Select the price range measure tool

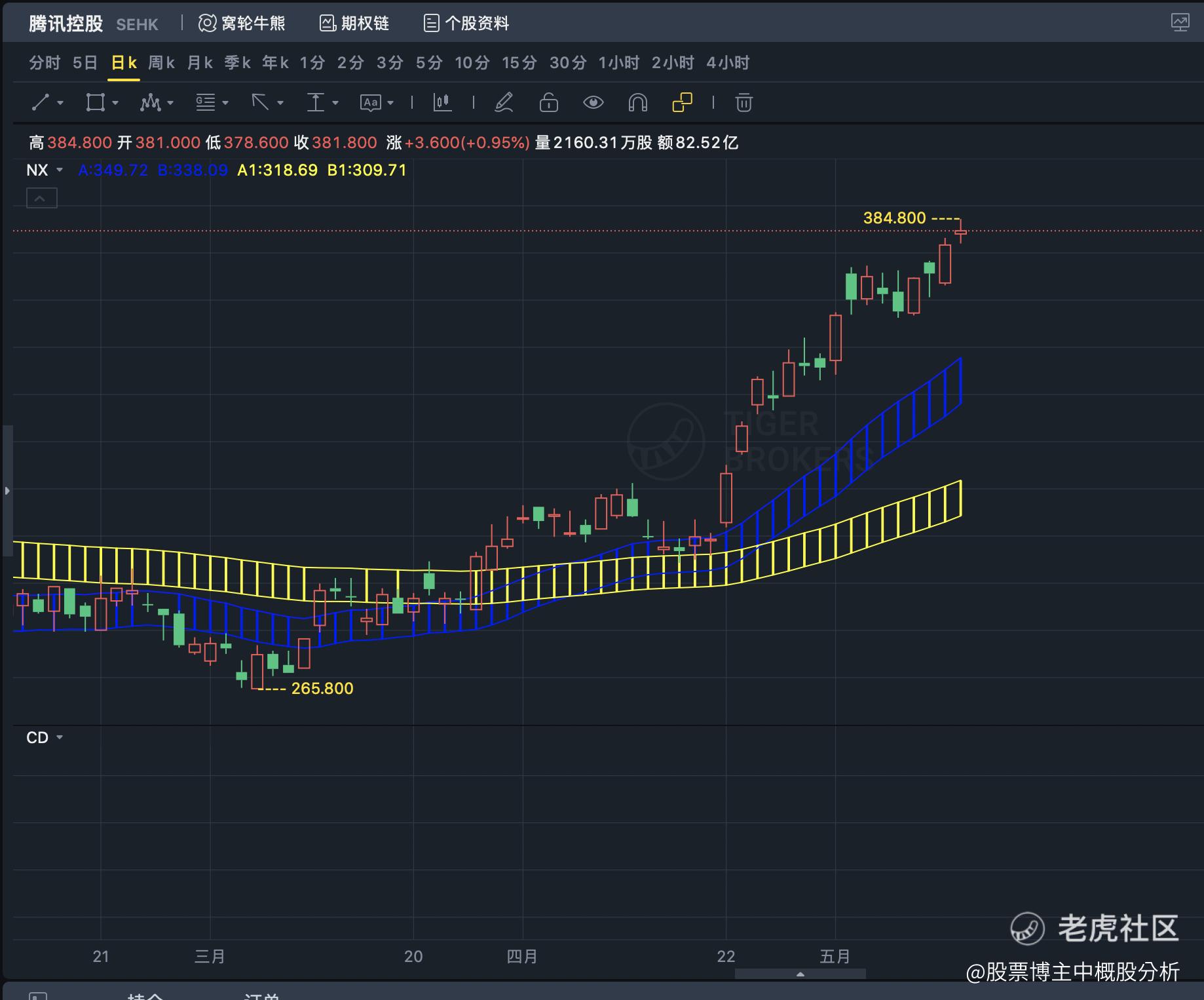[x=316, y=102]
